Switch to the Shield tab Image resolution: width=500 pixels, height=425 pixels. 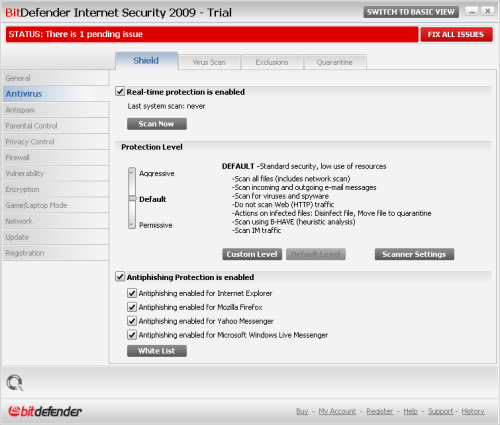tap(146, 61)
